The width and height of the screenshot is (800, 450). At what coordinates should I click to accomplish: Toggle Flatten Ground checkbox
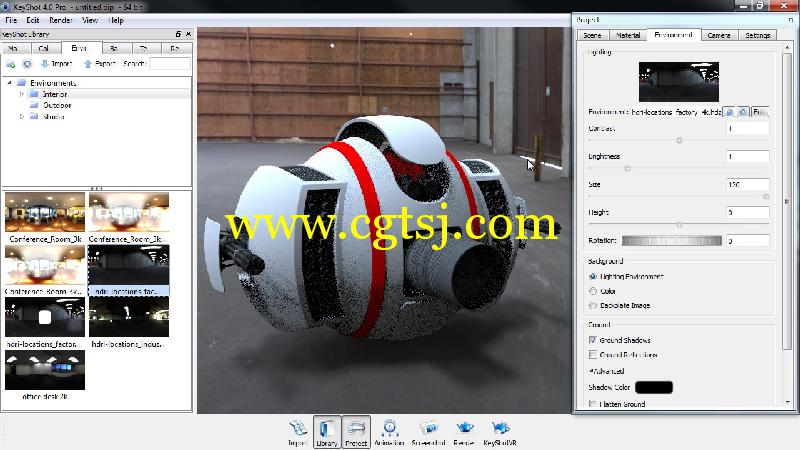point(593,404)
